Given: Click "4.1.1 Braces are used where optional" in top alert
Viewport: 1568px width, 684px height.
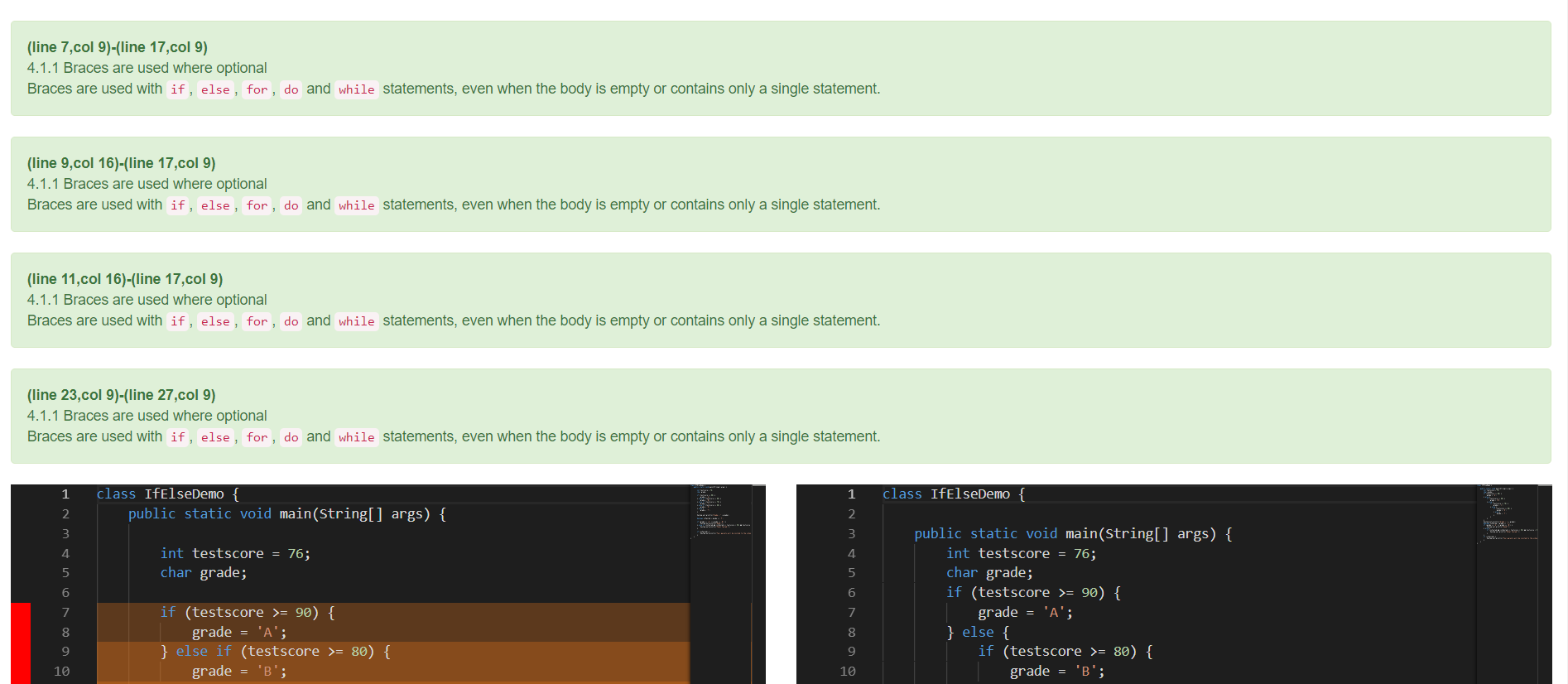Looking at the screenshot, I should (x=147, y=68).
